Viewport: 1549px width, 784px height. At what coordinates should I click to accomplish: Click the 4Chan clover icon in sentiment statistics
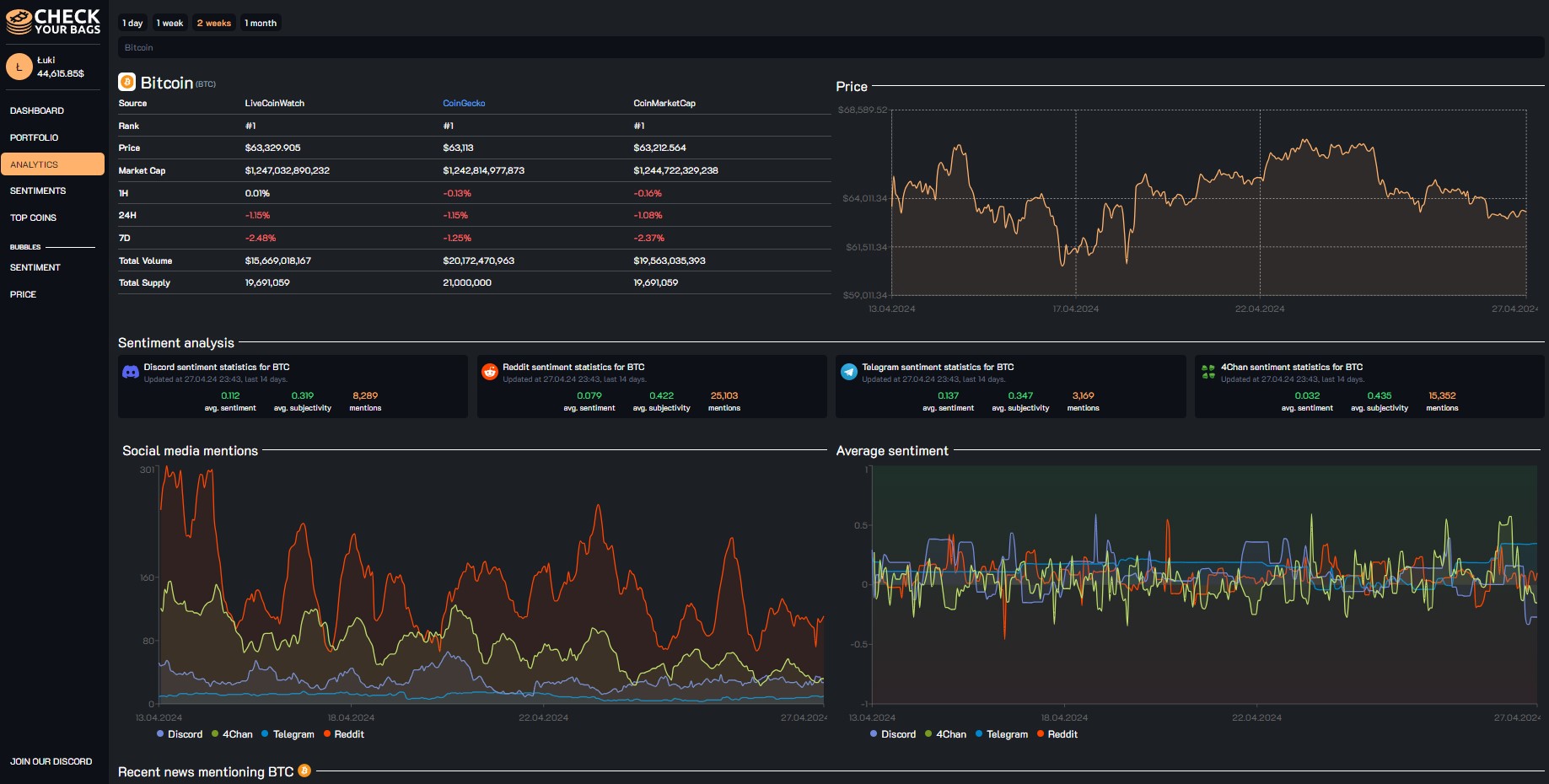(1208, 372)
